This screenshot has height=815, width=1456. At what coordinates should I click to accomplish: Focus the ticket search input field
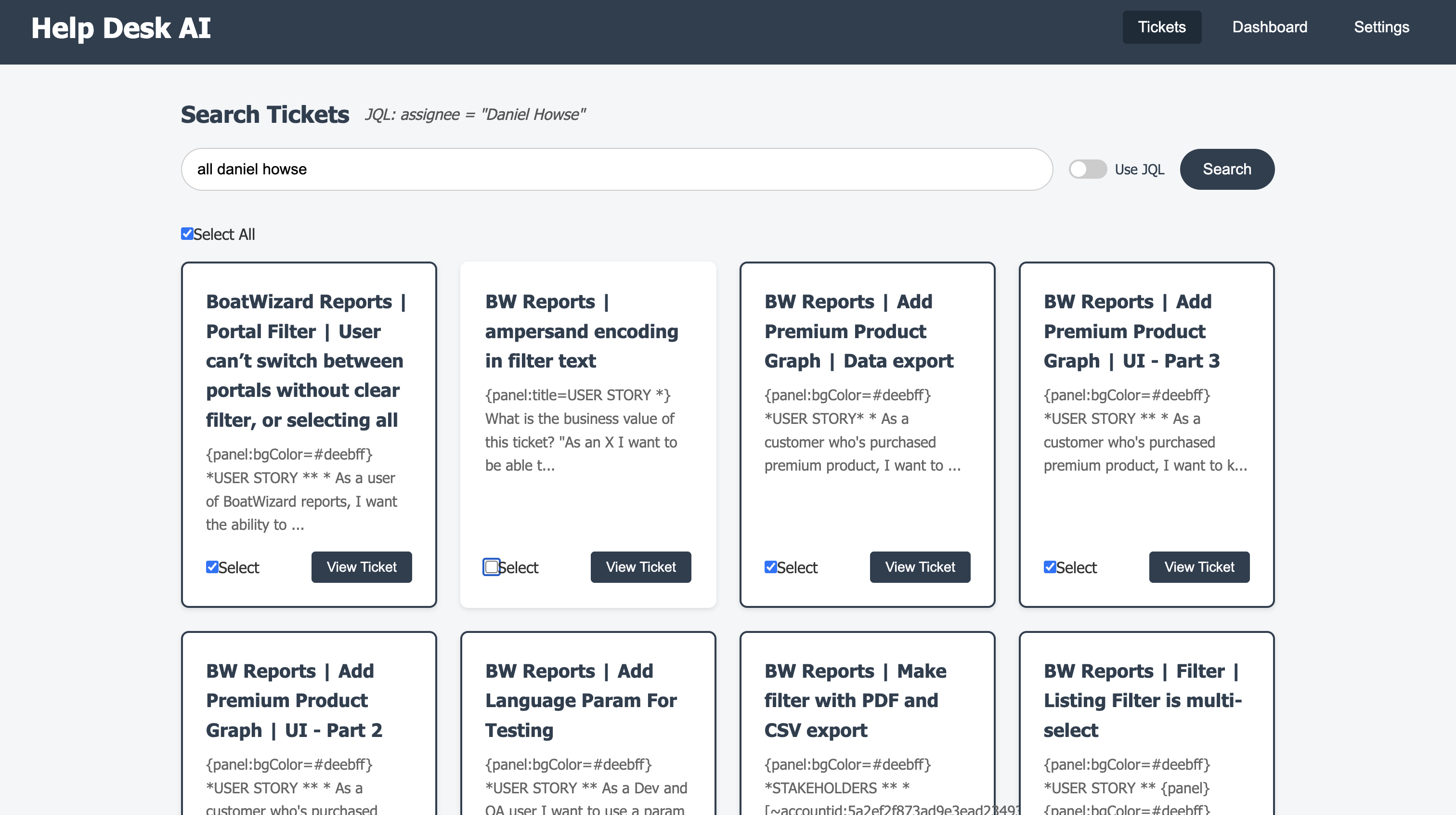click(616, 169)
